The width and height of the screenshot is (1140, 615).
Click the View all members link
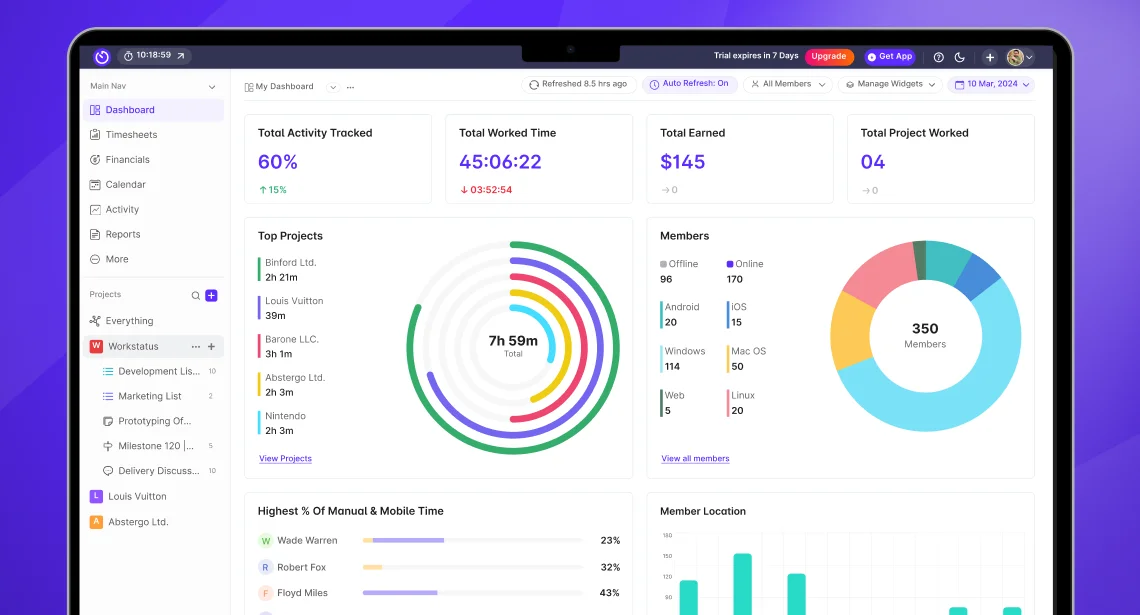(x=695, y=458)
